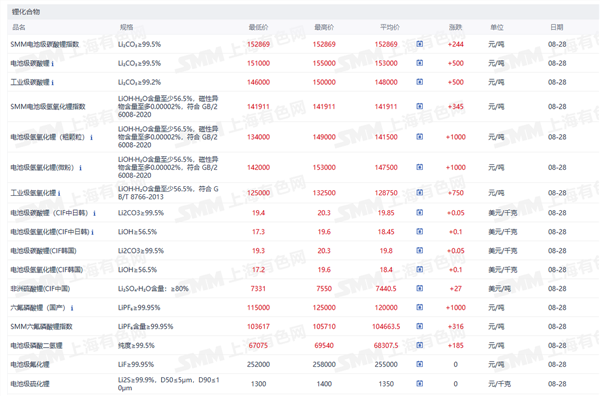
Task: Select the 锂化合物 section header
Action: pos(26,12)
